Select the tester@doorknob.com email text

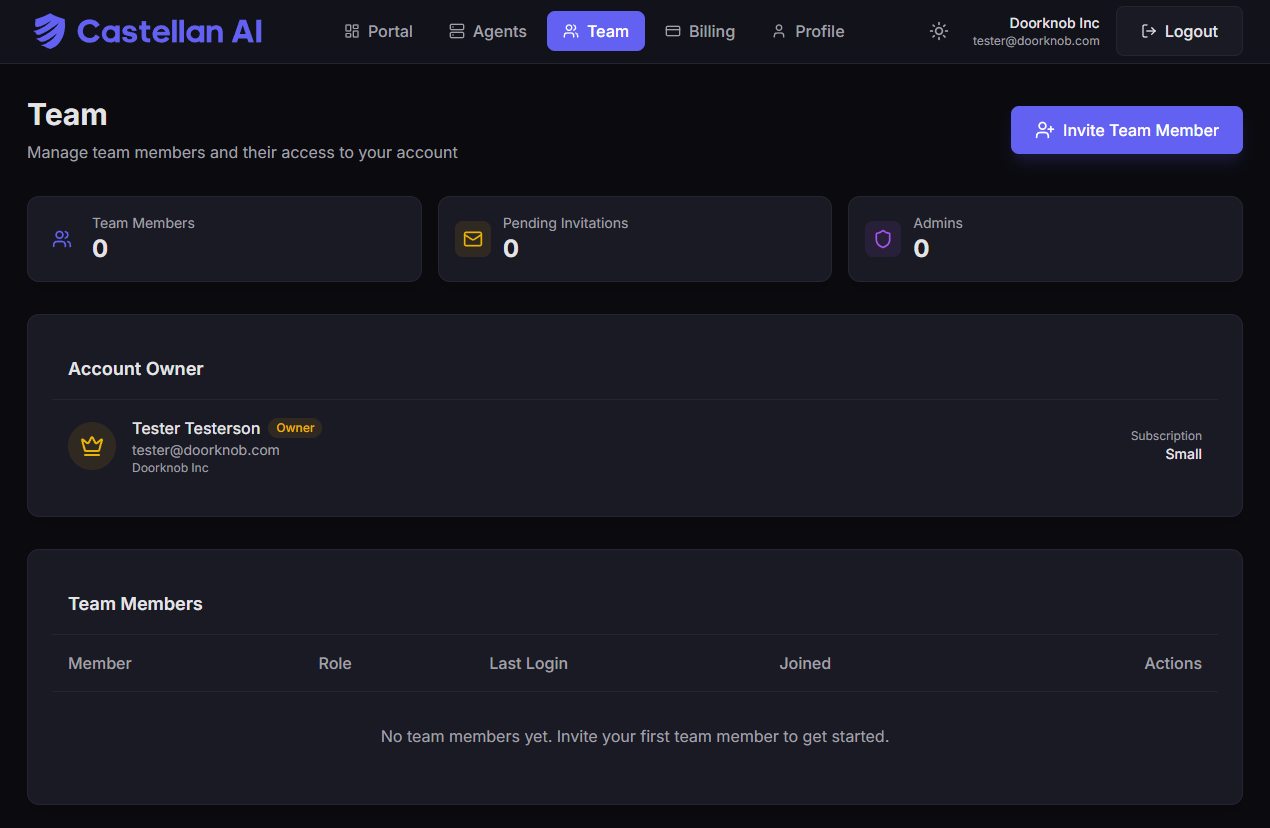coord(205,450)
